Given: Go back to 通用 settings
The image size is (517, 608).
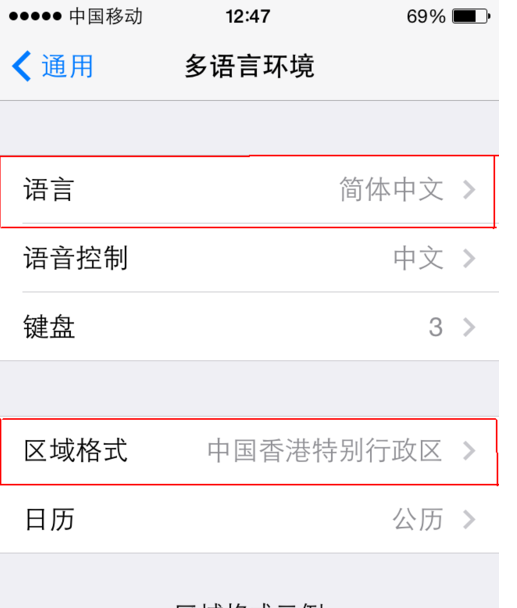Looking at the screenshot, I should coord(53,66).
